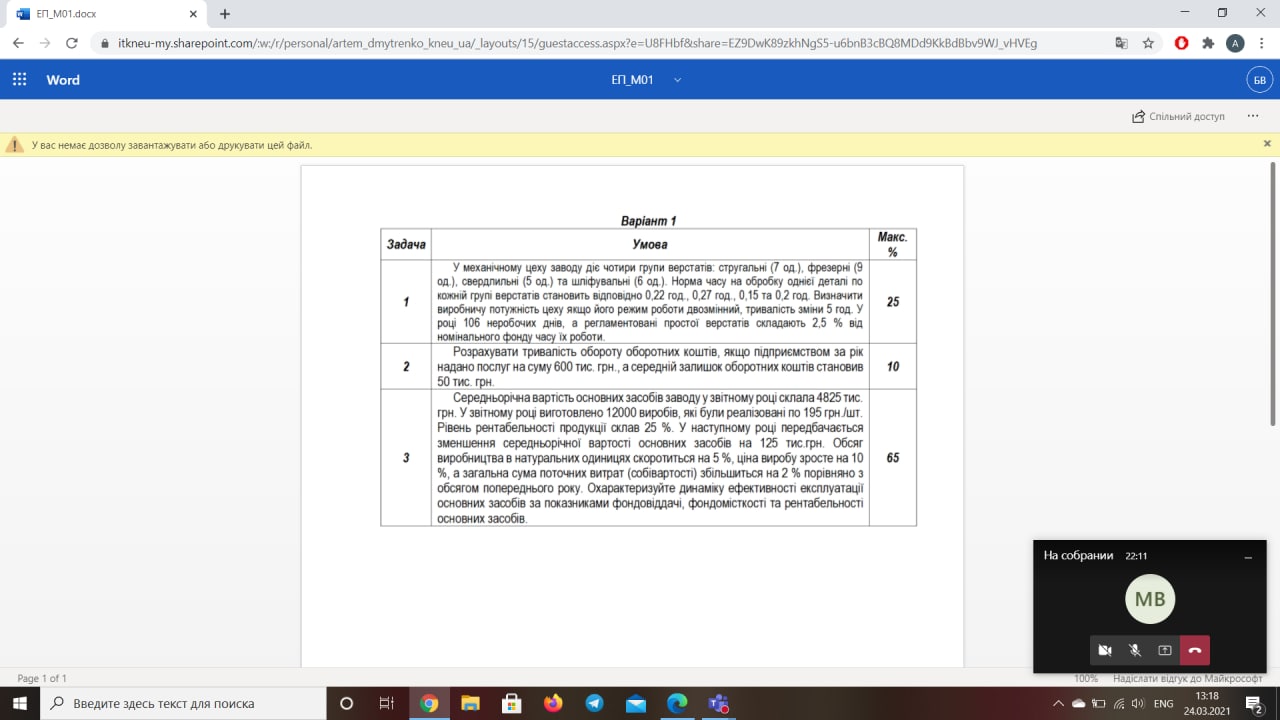Open Google Translate page icon
The width and height of the screenshot is (1280, 720).
(1122, 43)
